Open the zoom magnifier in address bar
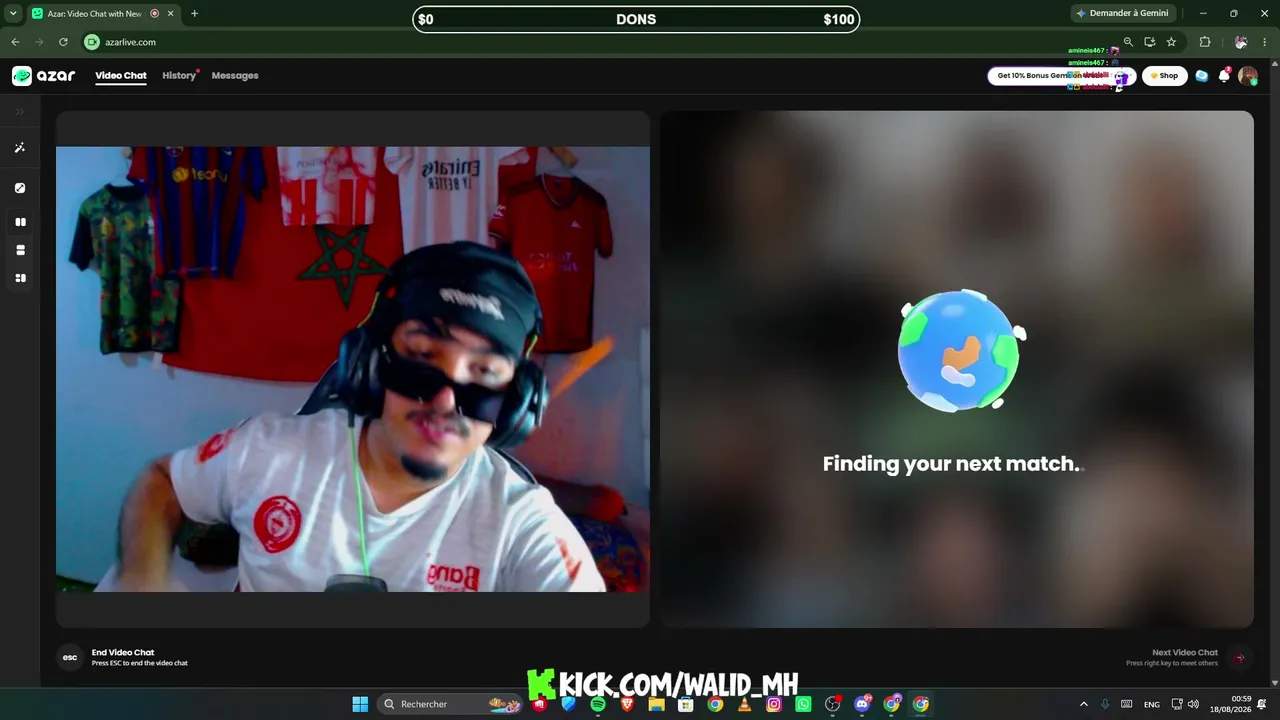The width and height of the screenshot is (1280, 720). click(1128, 42)
